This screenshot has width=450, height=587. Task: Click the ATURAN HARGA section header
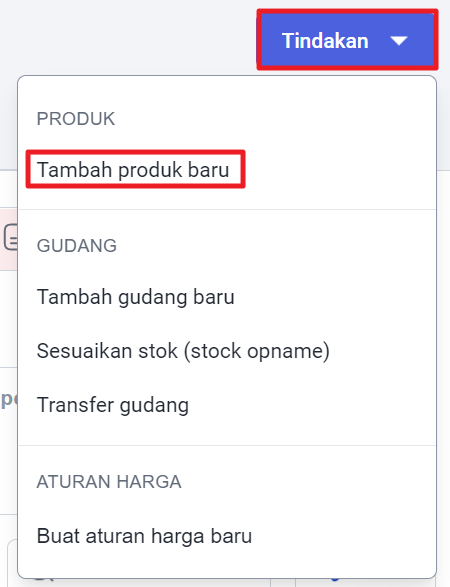click(x=109, y=482)
